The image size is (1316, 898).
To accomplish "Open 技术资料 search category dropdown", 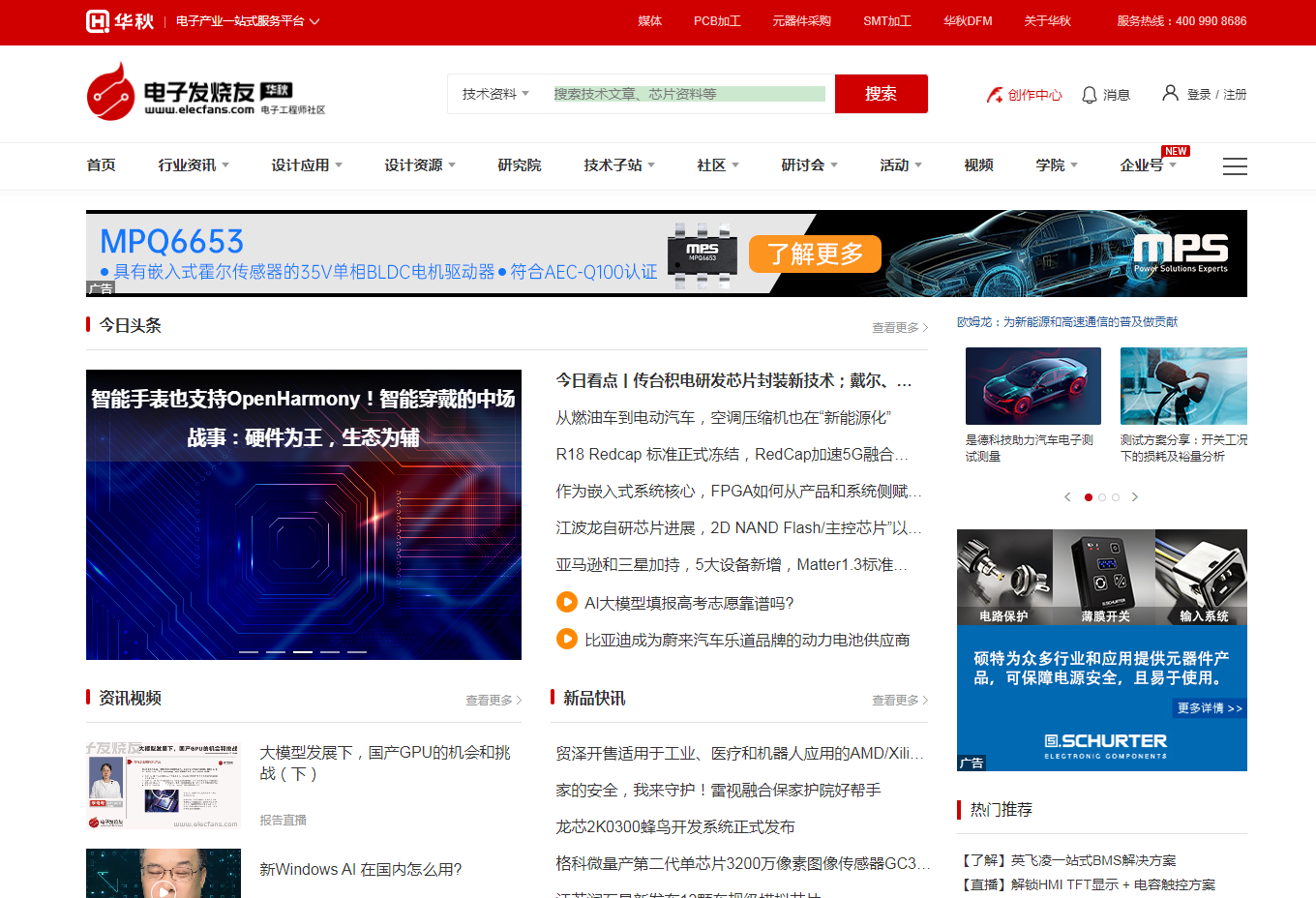I will 495,94.
